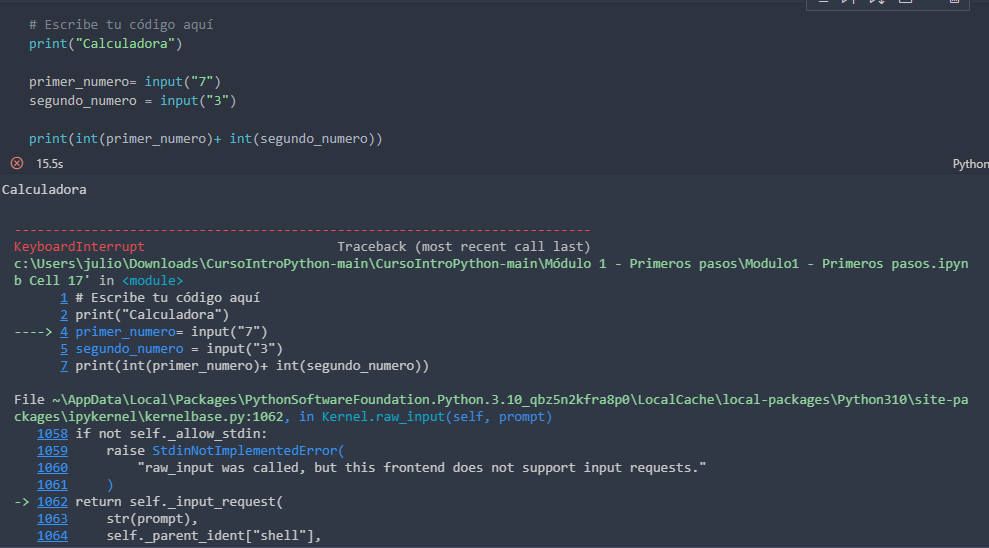Click the 'raw_input was called' error message string
Screen dimensions: 989x548
click(x=421, y=468)
